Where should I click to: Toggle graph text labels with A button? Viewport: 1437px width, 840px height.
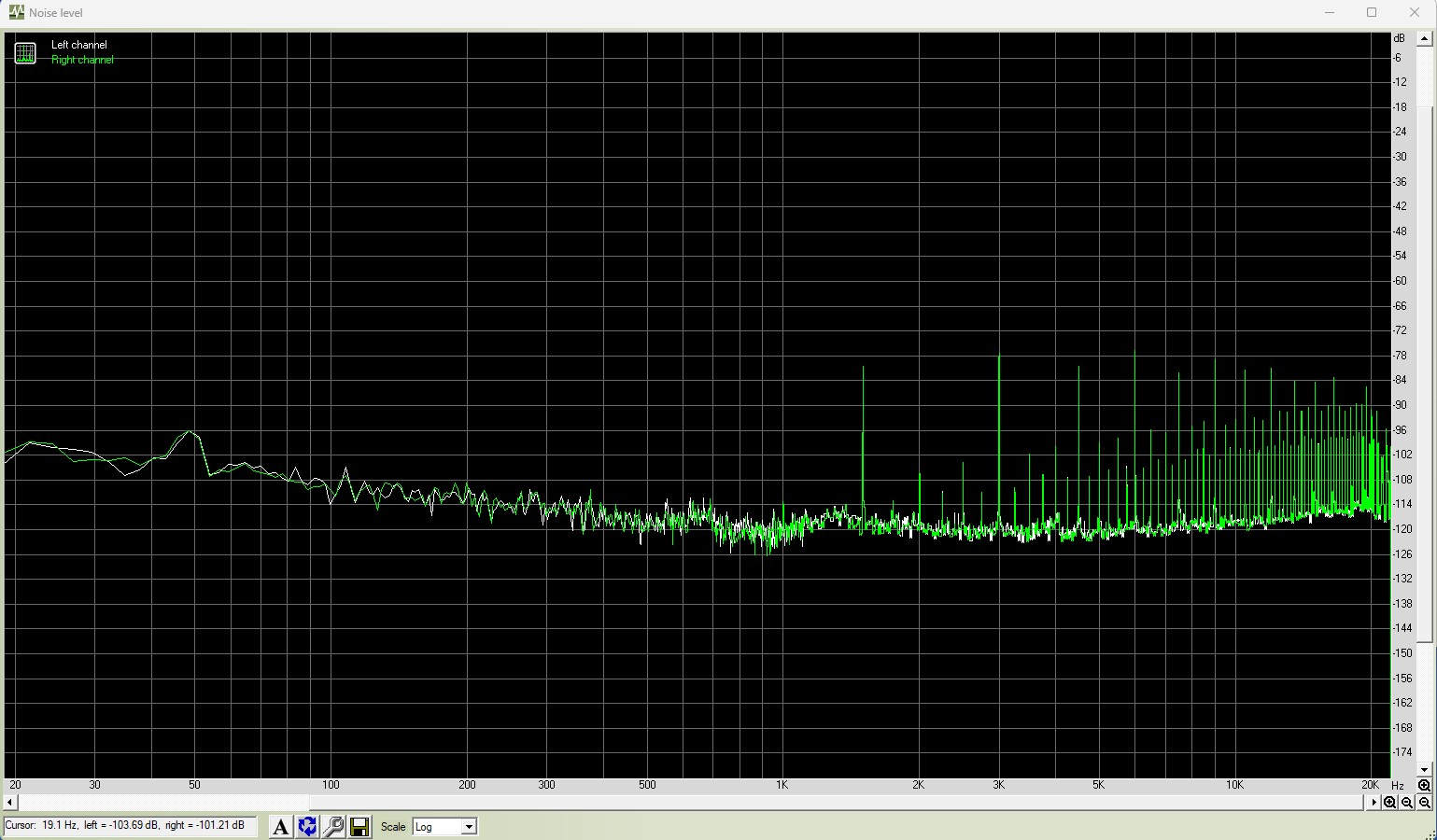pyautogui.click(x=280, y=826)
